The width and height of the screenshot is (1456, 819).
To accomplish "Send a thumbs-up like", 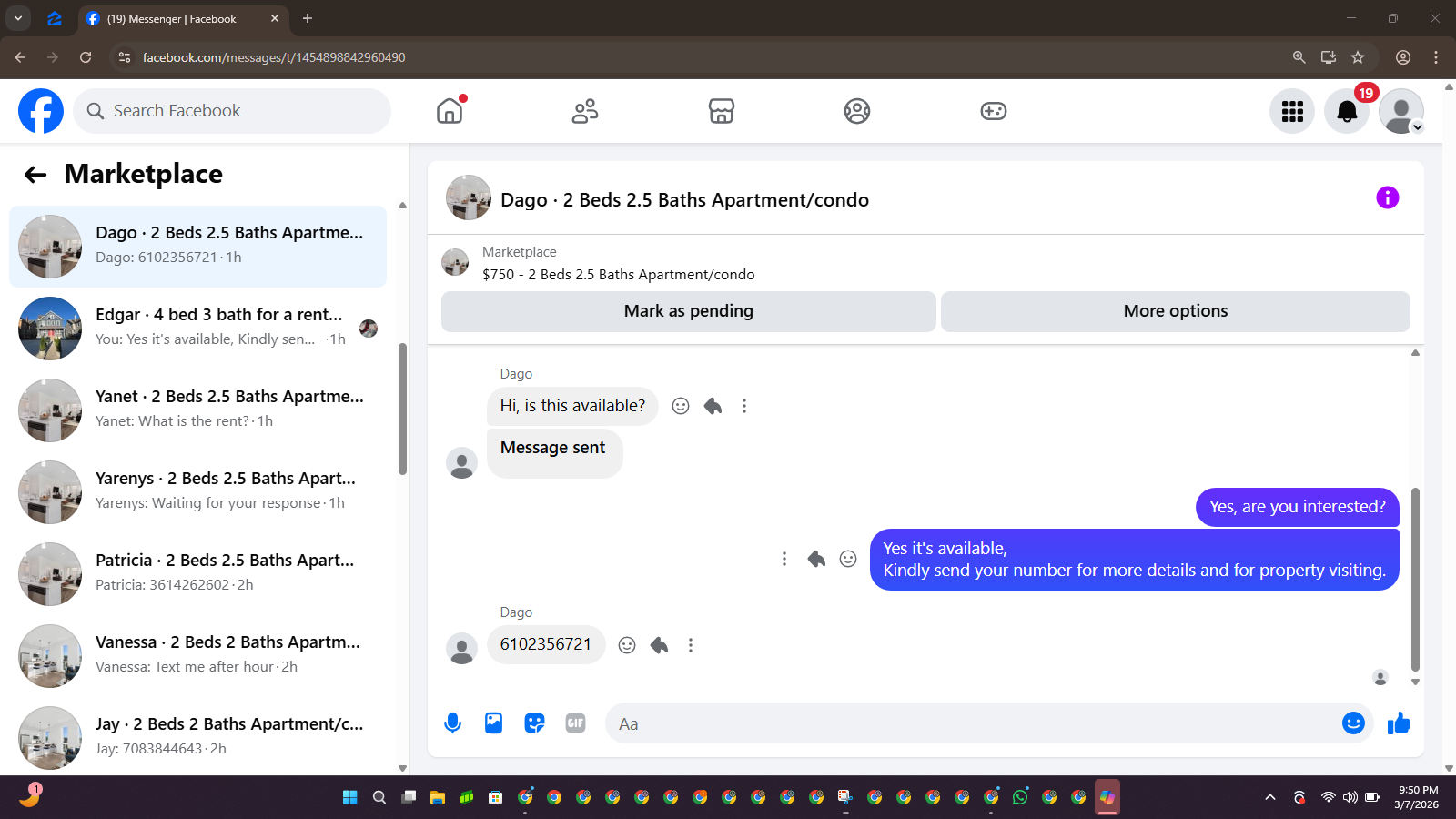I will tap(1399, 723).
